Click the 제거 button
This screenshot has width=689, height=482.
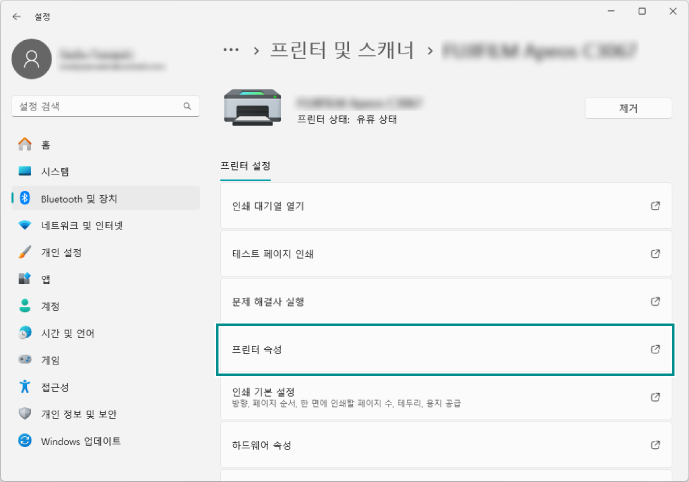[x=628, y=108]
